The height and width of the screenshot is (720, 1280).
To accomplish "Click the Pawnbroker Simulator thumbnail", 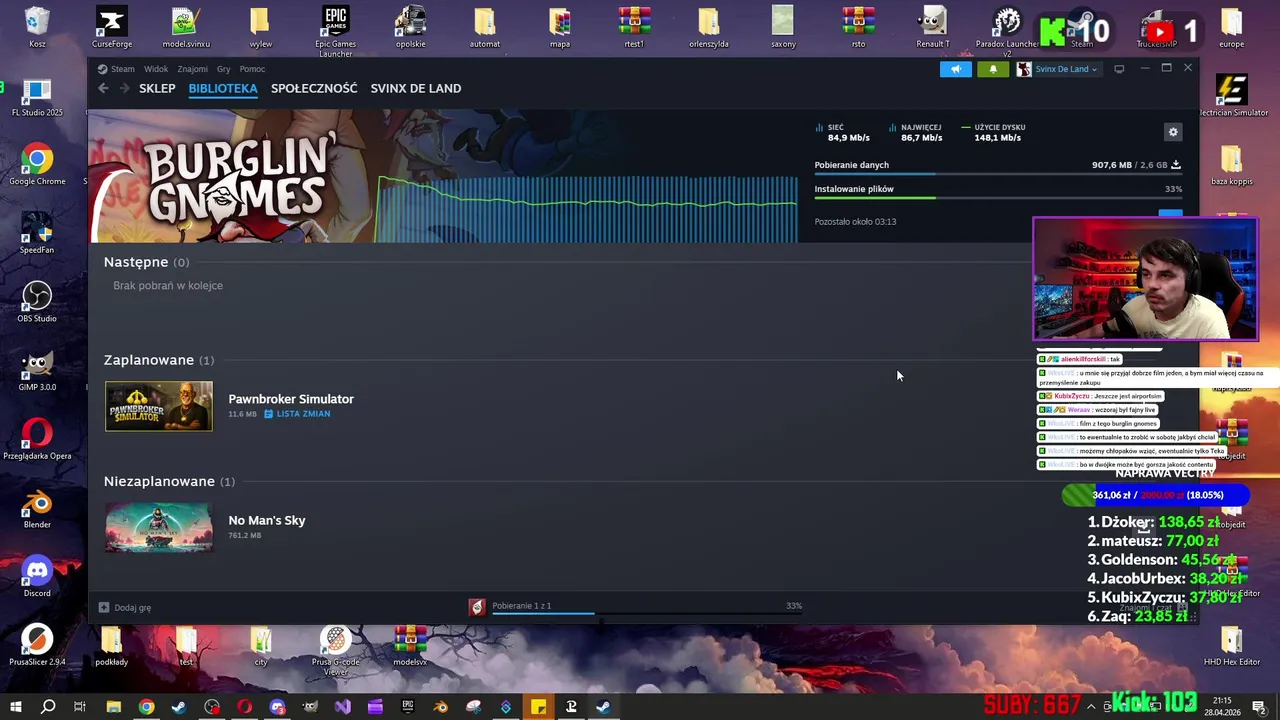I will tap(159, 406).
